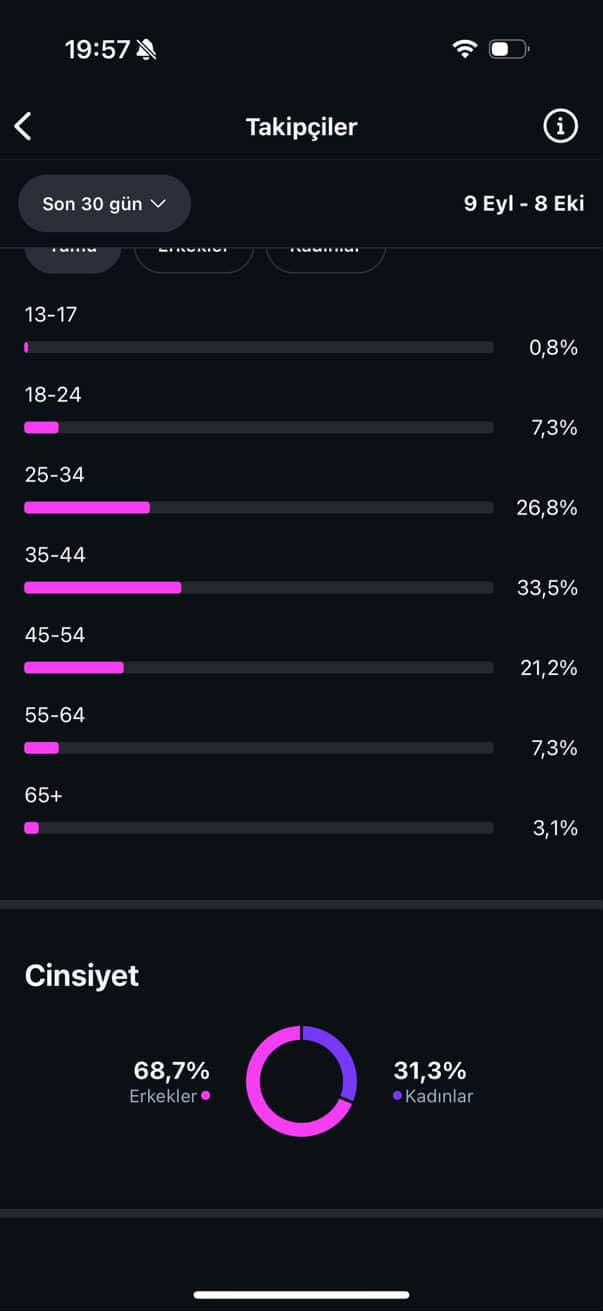Tap the chevron in the Son 30 gün pill

(157, 204)
